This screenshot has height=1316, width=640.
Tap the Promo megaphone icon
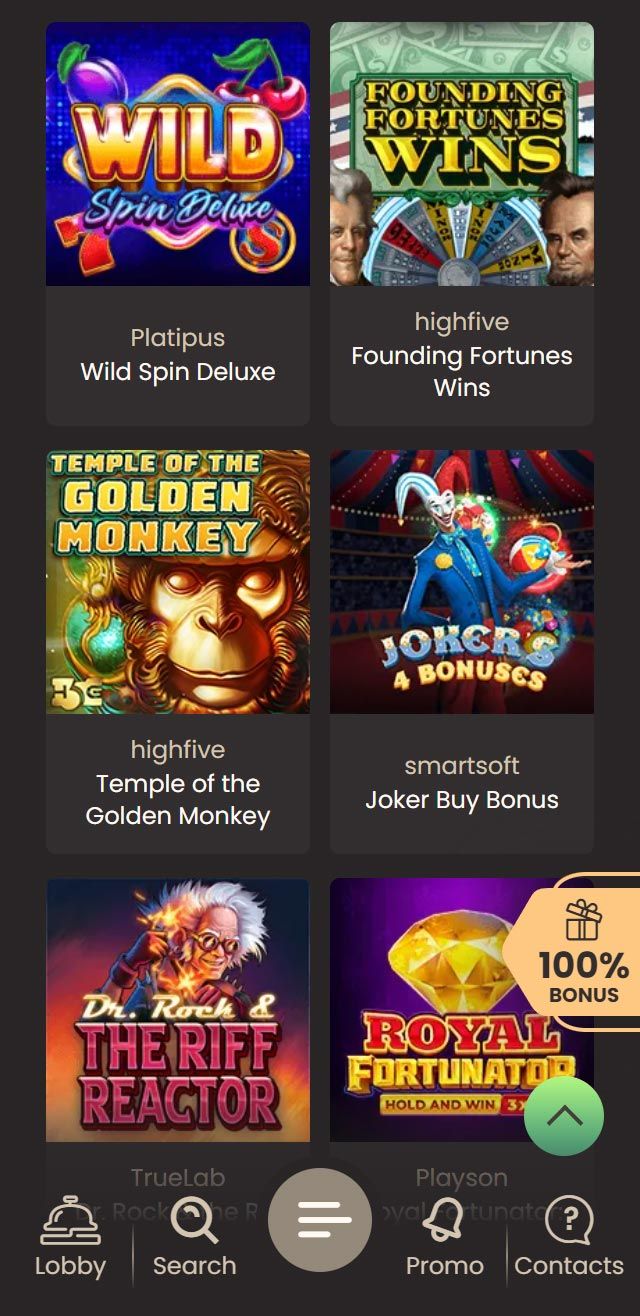[444, 1221]
